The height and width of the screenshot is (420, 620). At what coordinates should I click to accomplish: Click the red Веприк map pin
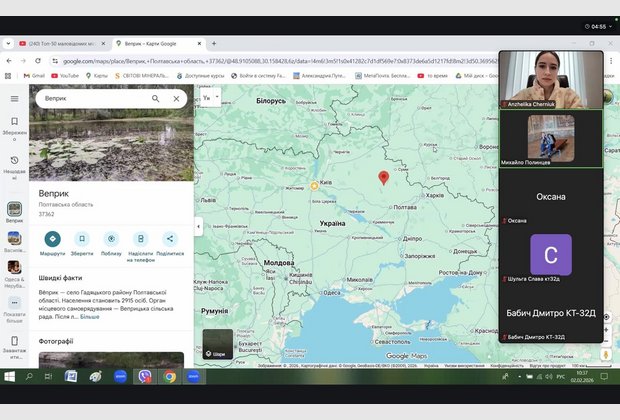coord(383,178)
